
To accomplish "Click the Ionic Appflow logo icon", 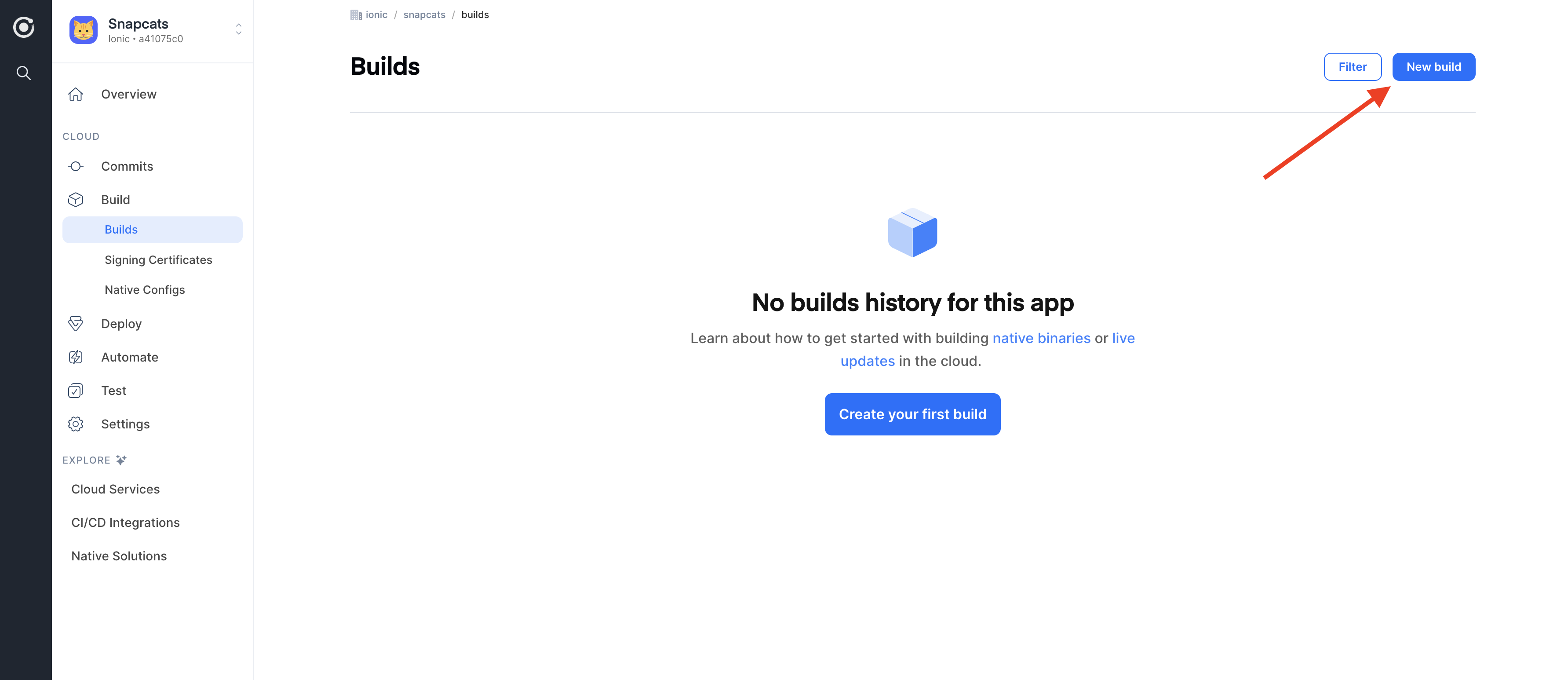I will (24, 27).
